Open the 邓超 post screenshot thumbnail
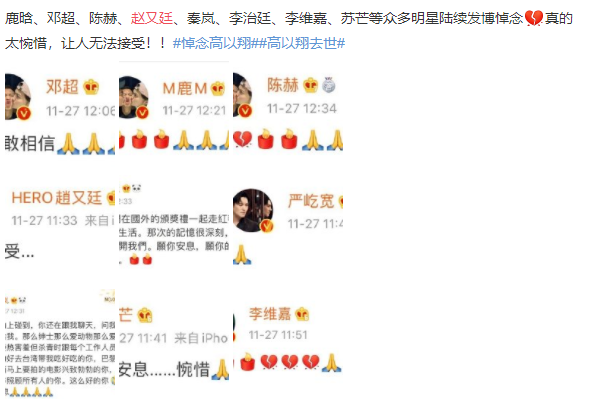 pos(60,114)
